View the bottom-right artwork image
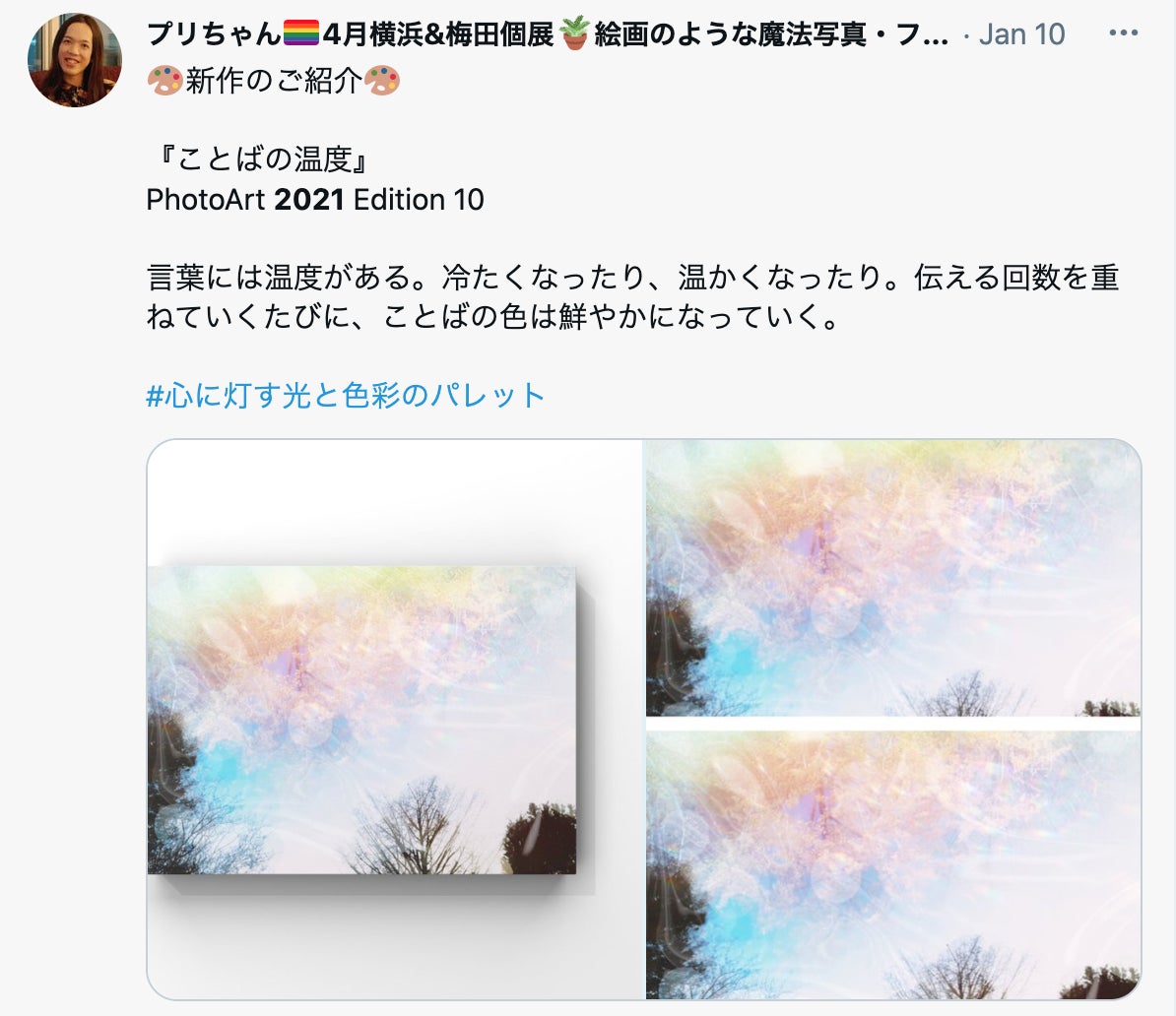Screen dimensions: 1176x1016 tap(892, 864)
